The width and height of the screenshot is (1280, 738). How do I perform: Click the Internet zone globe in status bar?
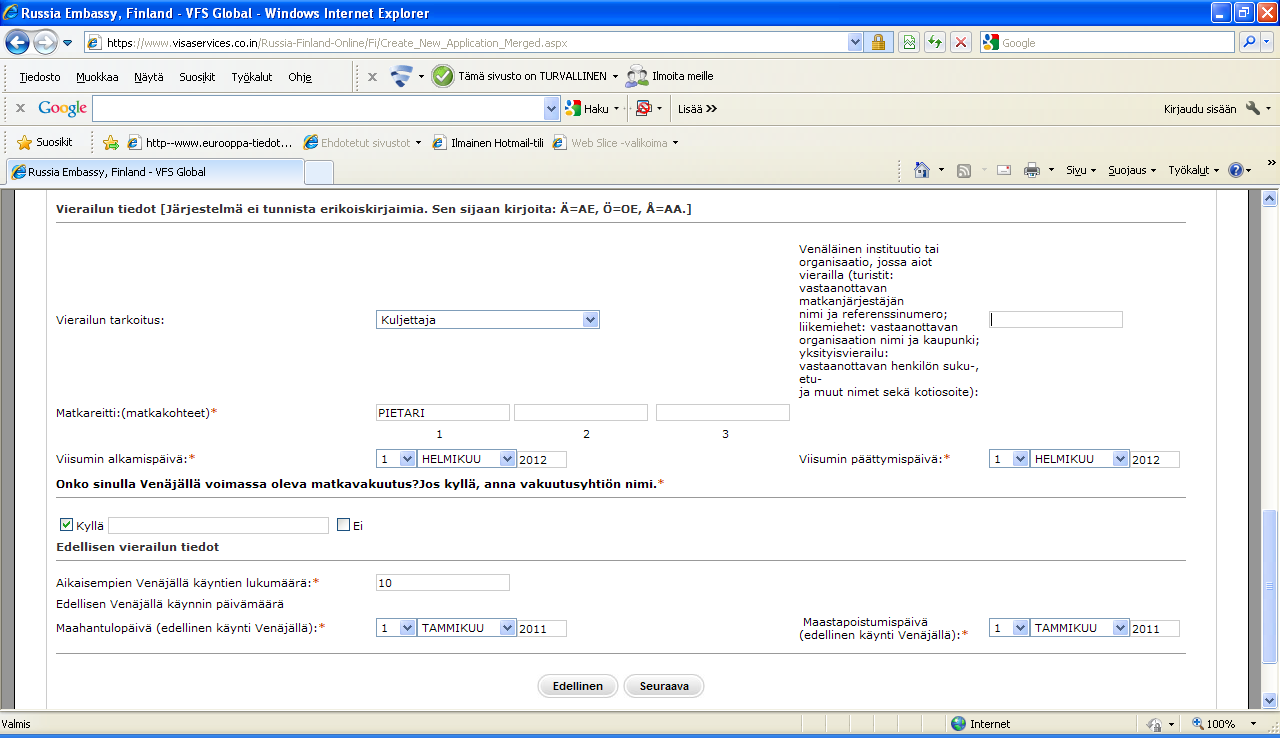pos(959,724)
